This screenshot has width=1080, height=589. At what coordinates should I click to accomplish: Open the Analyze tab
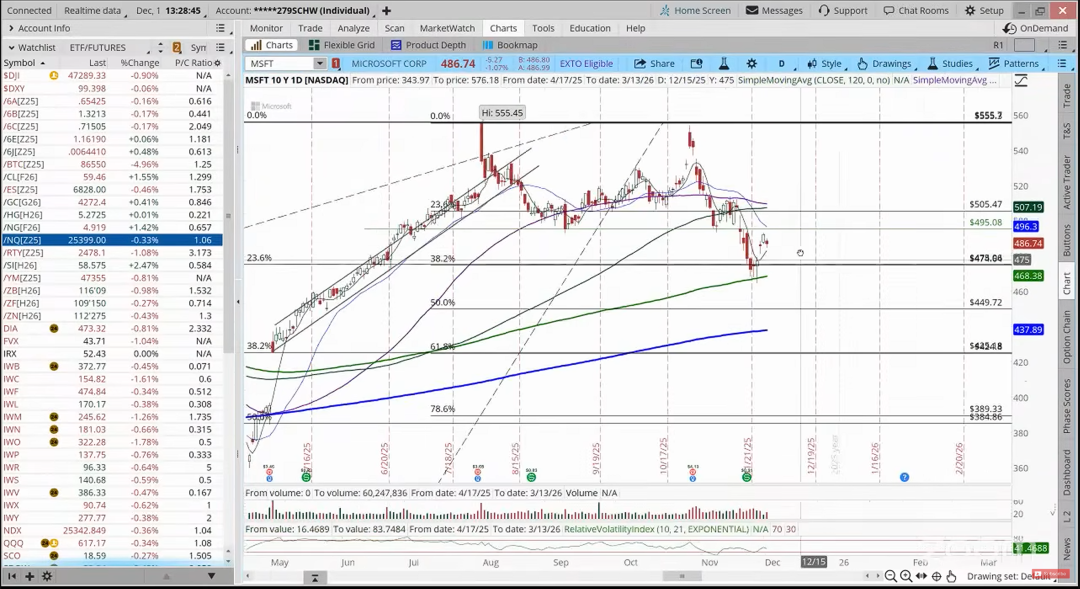coord(353,28)
